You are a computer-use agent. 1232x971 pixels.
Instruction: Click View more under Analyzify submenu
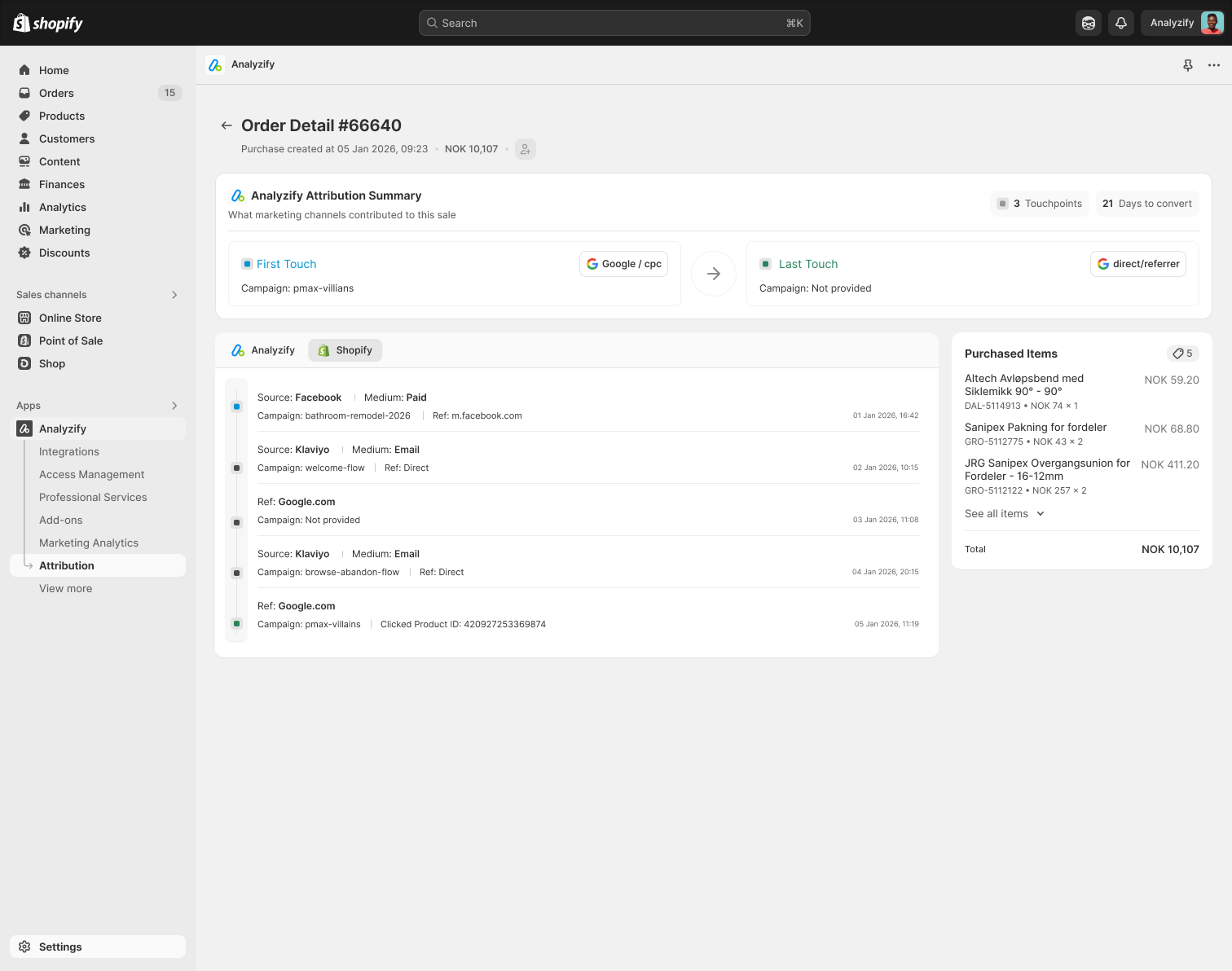pos(65,588)
